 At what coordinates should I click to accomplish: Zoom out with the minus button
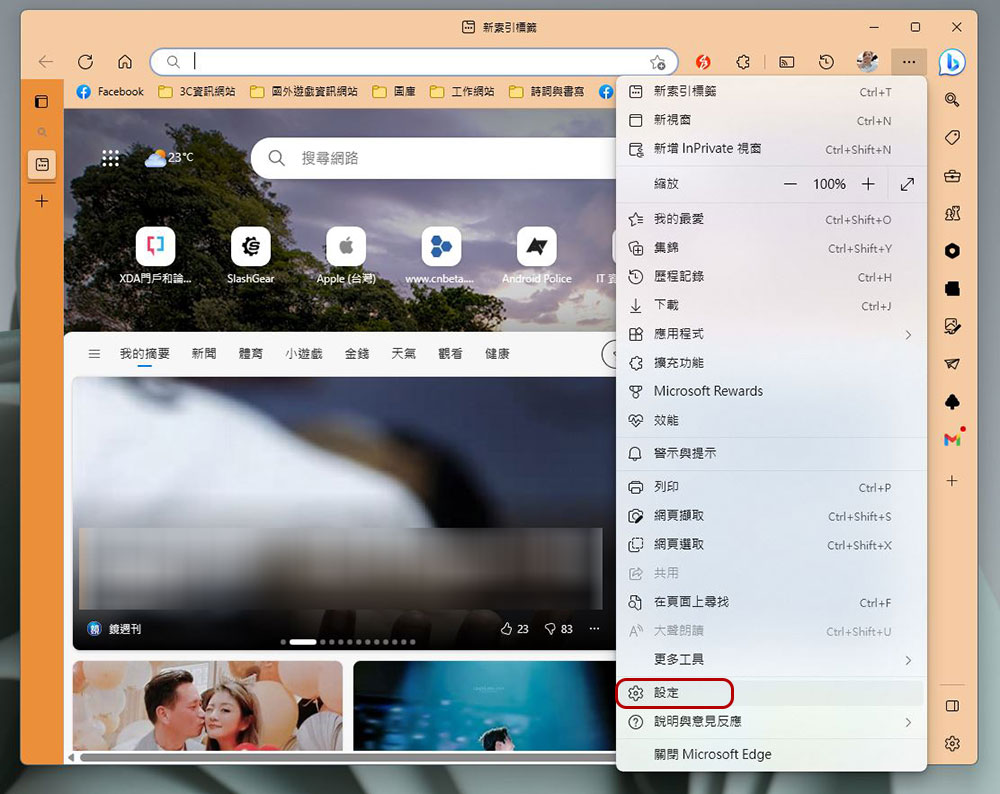[791, 184]
